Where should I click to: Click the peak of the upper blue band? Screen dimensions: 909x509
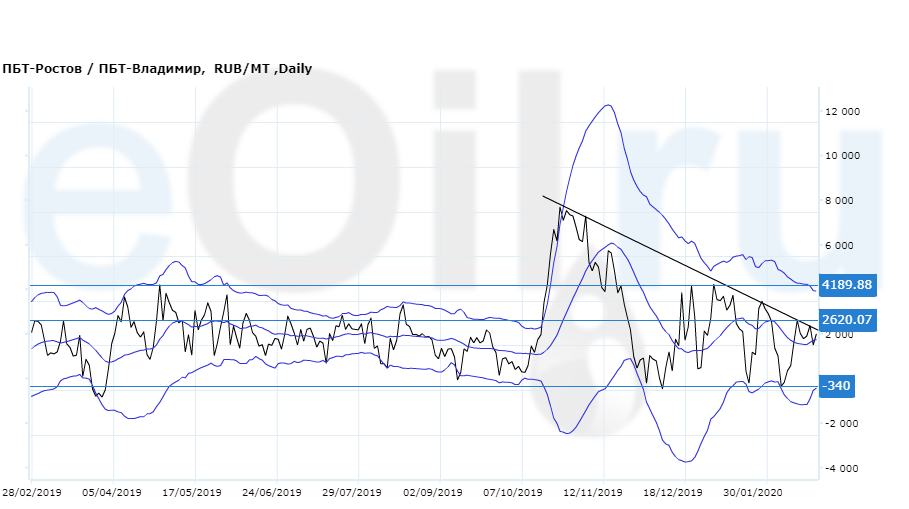(606, 105)
